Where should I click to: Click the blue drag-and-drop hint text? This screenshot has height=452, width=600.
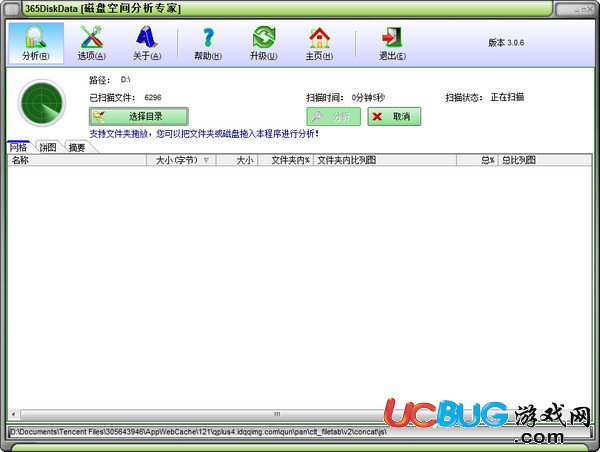click(204, 134)
